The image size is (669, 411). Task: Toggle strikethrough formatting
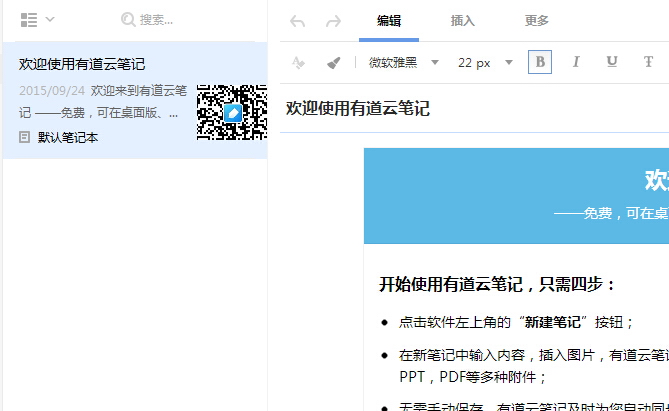648,62
